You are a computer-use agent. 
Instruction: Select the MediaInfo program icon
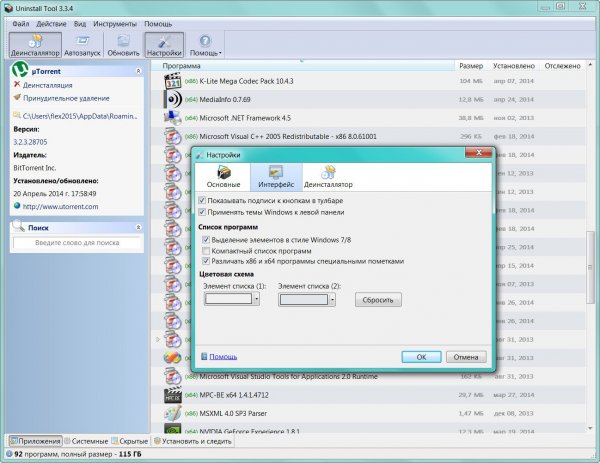pyautogui.click(x=173, y=99)
